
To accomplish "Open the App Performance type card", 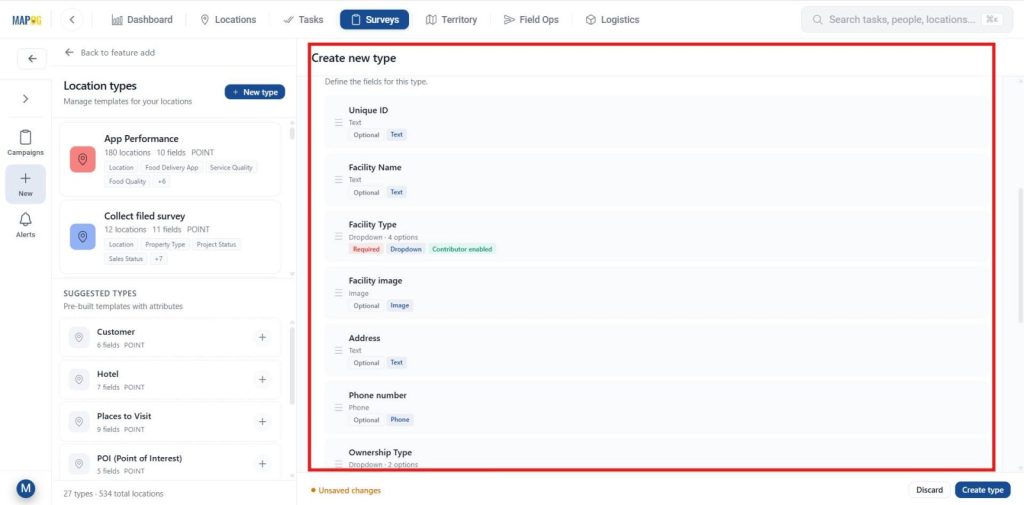I will (x=170, y=160).
